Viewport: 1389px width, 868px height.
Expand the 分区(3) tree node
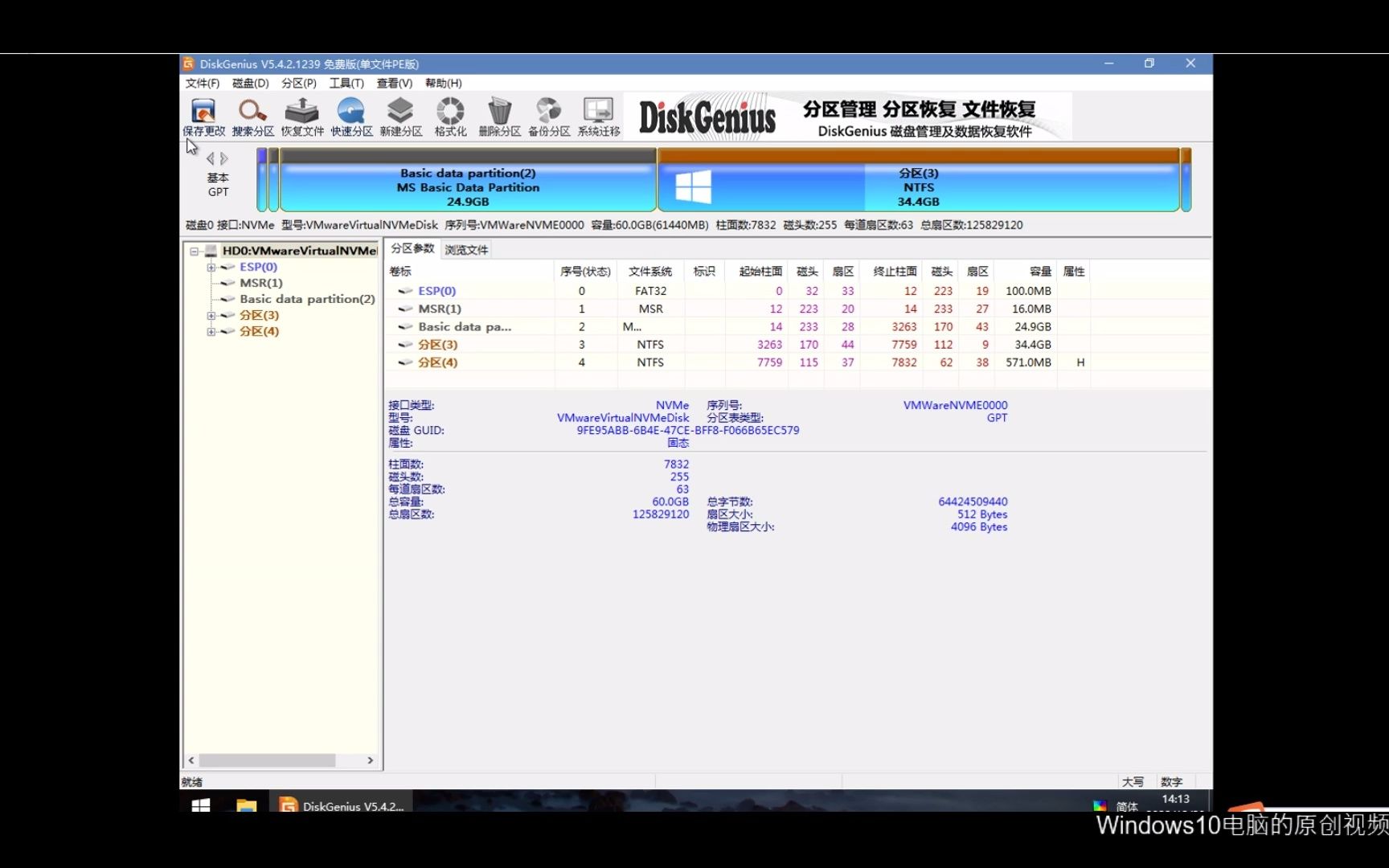[211, 315]
